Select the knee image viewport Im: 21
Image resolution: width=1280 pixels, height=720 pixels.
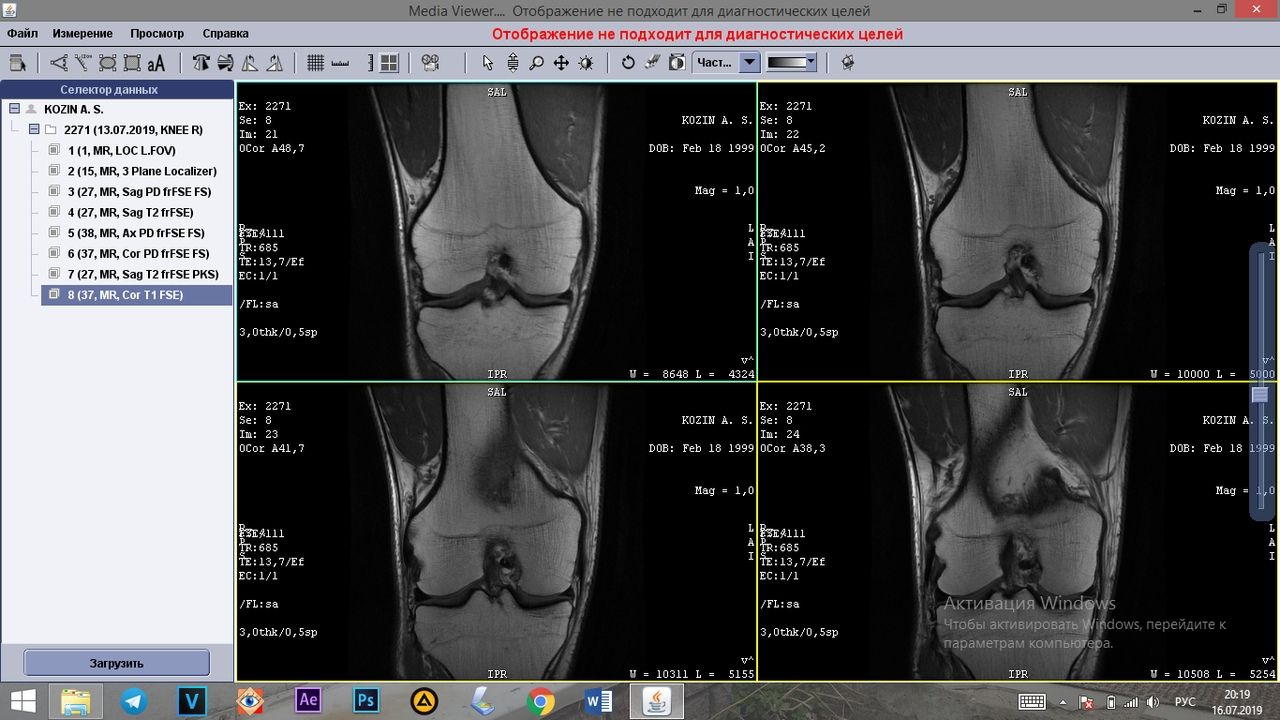pos(497,231)
